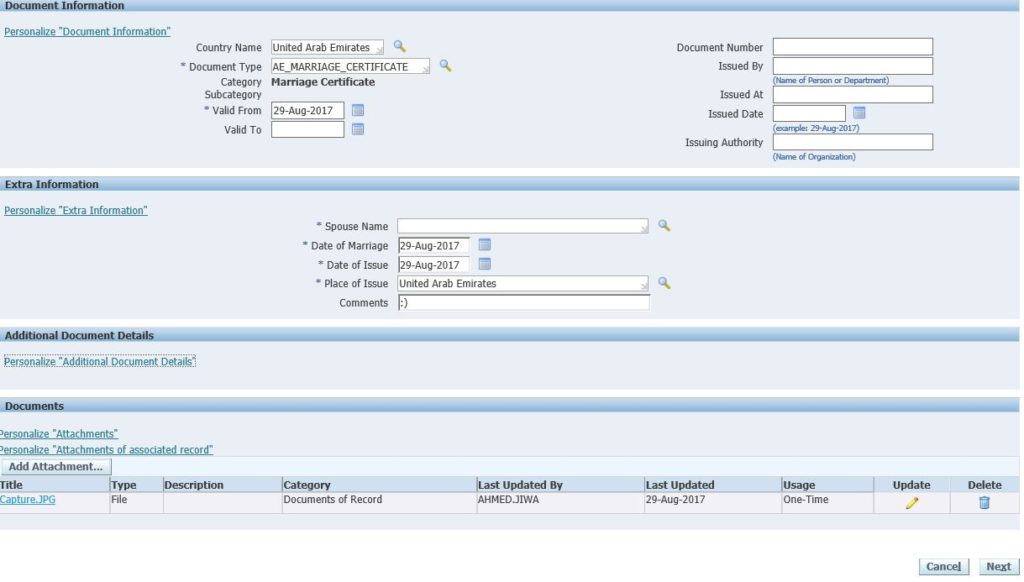Delete Capture.JPG using the trash icon
The width and height of the screenshot is (1024, 582).
coord(983,500)
